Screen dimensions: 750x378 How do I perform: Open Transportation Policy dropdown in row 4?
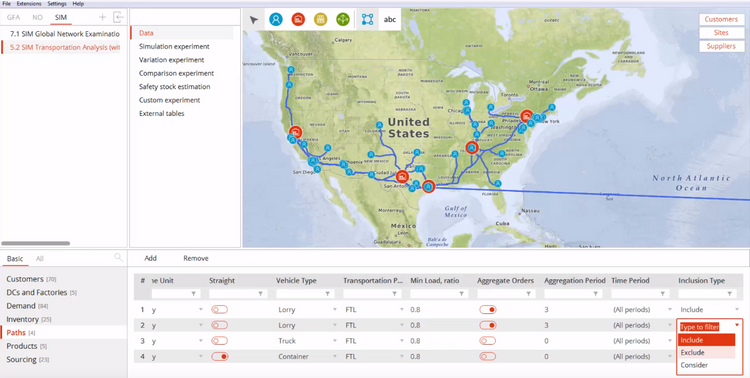pos(402,357)
